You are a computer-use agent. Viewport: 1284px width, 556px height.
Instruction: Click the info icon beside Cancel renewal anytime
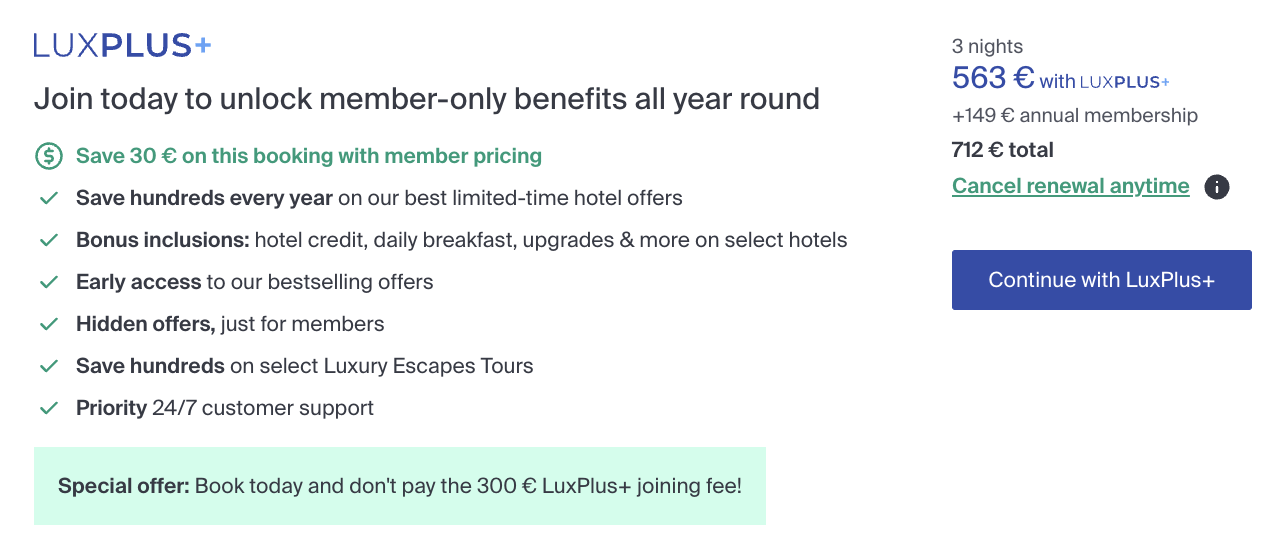[x=1216, y=187]
